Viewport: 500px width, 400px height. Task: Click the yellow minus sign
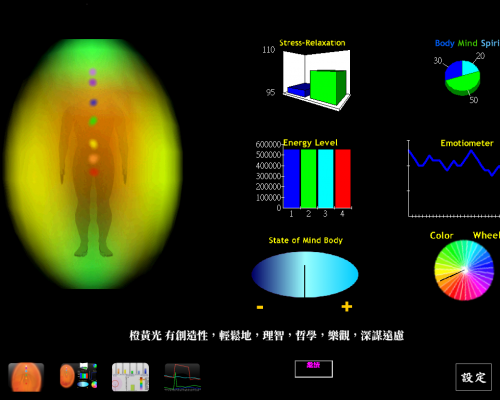(x=260, y=307)
